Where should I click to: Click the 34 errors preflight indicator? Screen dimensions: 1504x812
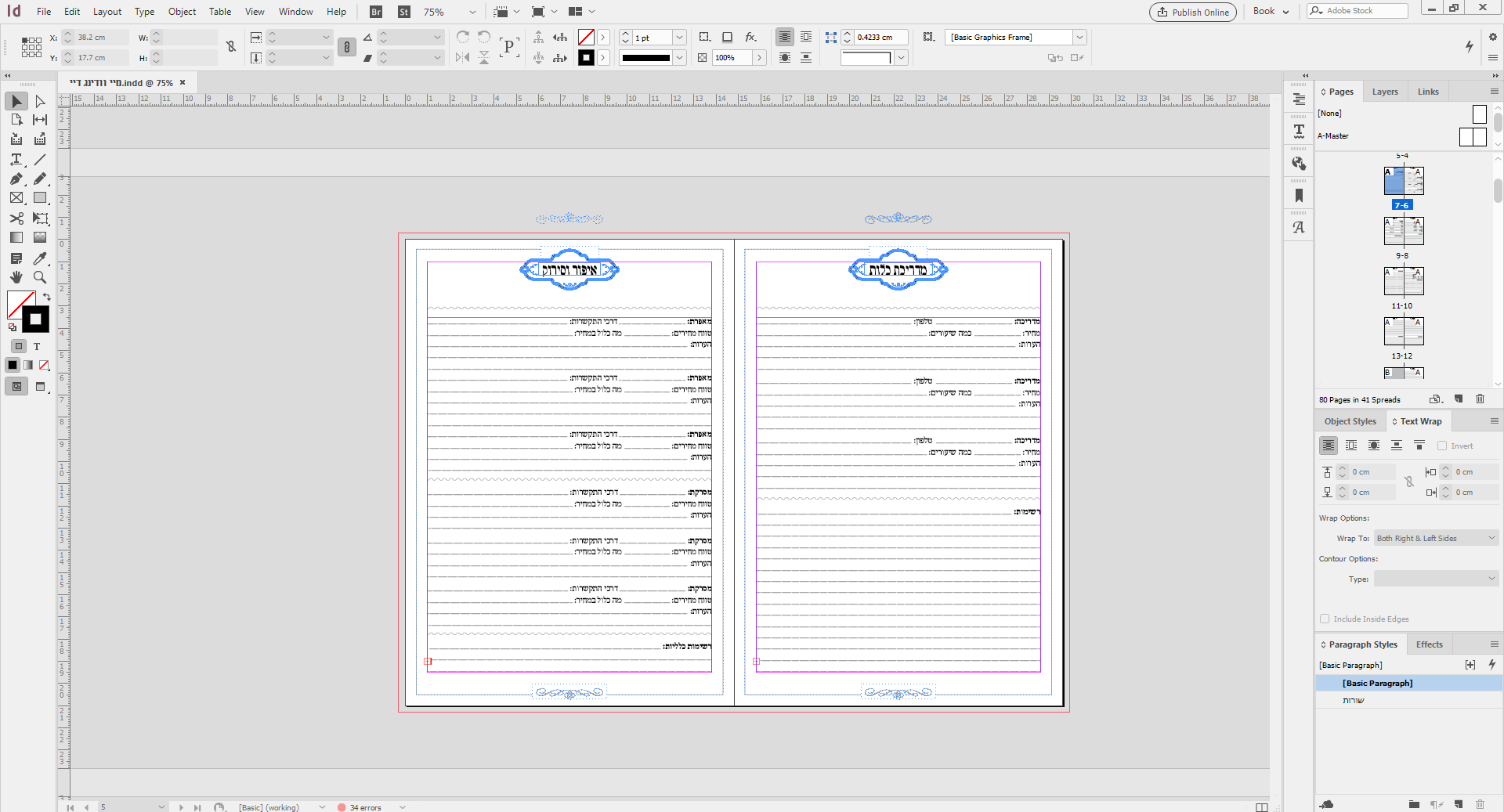[365, 807]
